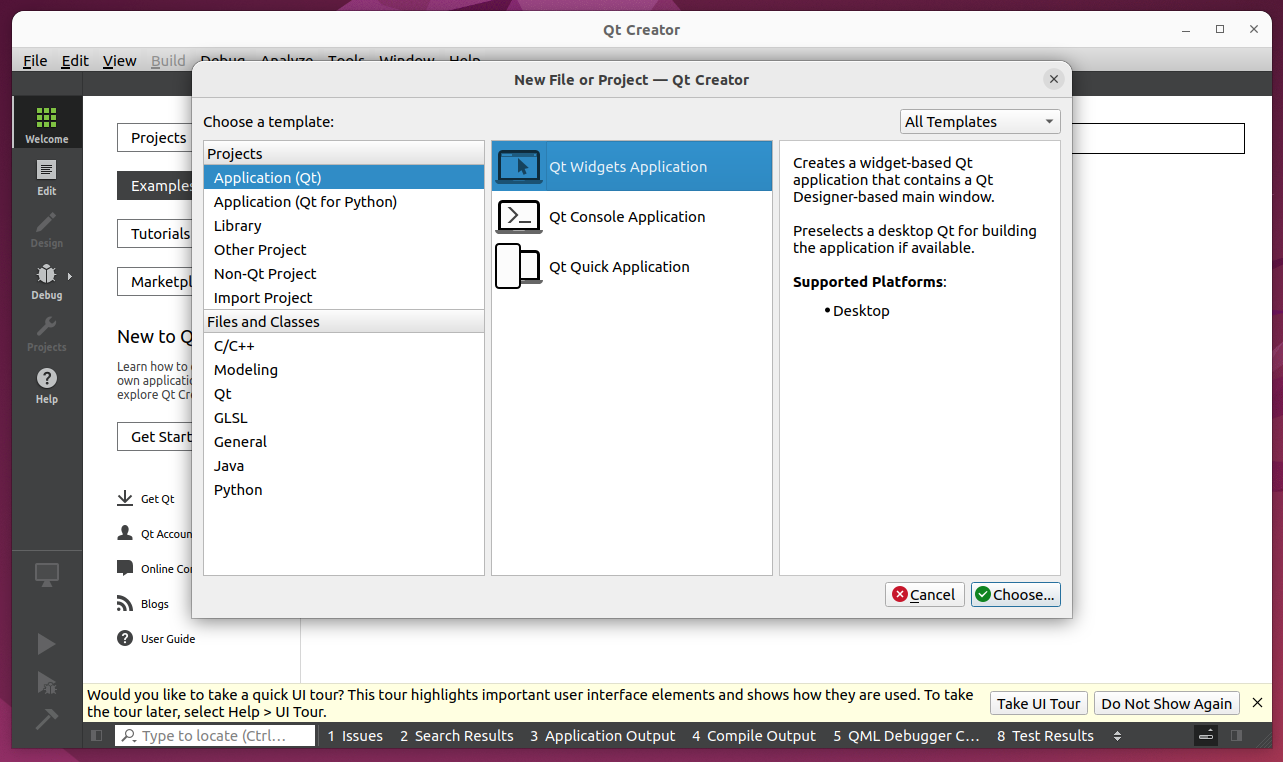This screenshot has width=1283, height=762.
Task: Click the Start Debugging run icon
Action: click(x=47, y=682)
